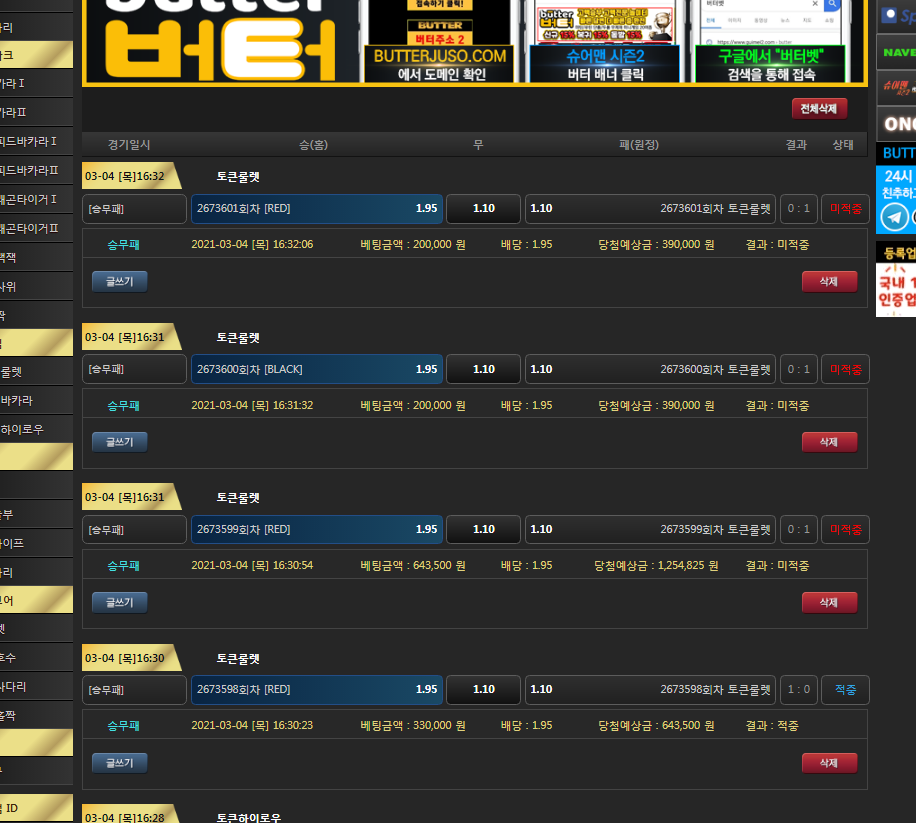Click the 전체삭제 delete-all button

click(819, 109)
